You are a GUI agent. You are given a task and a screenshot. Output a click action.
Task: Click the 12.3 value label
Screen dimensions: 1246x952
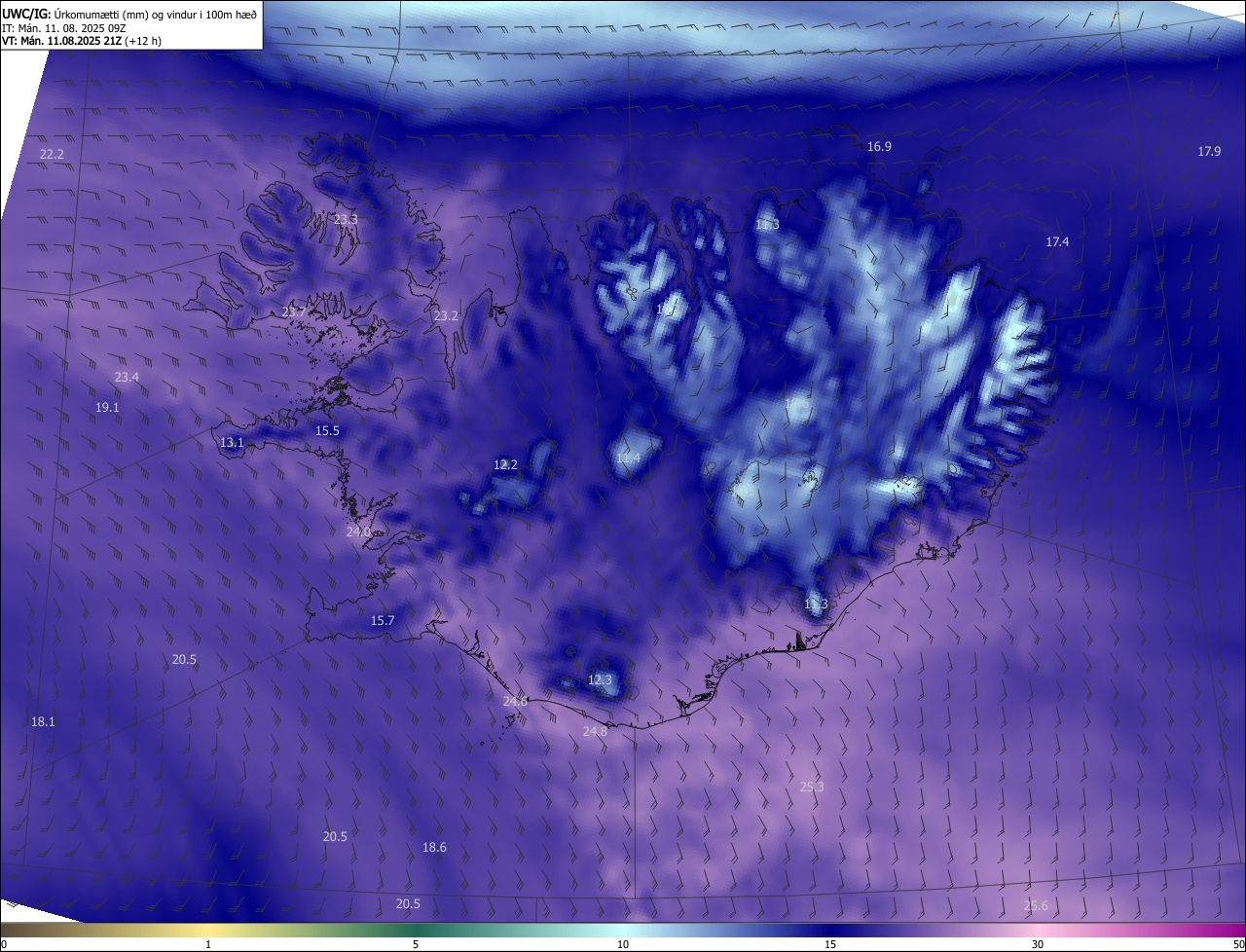tap(600, 680)
